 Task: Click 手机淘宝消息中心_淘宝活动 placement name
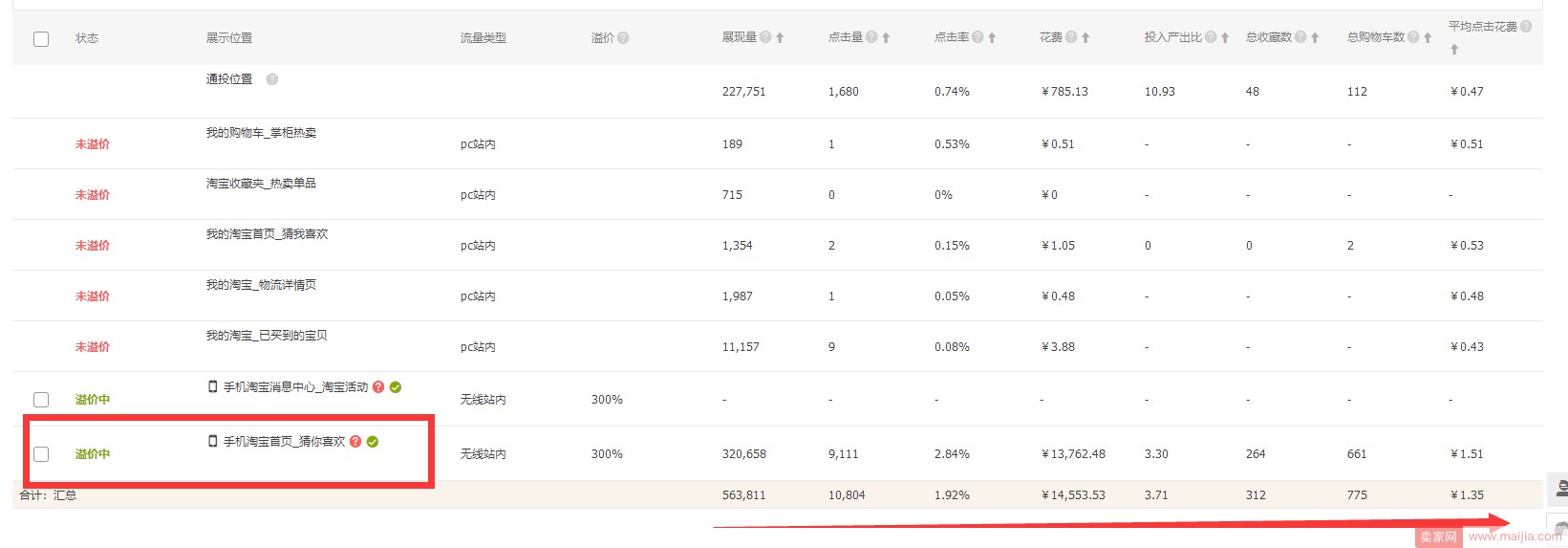point(295,387)
